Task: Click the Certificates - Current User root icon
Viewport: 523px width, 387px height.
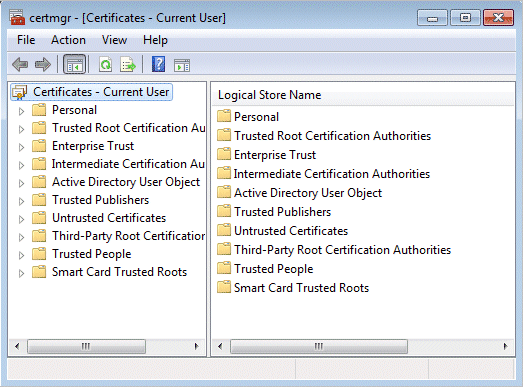Action: (x=20, y=92)
